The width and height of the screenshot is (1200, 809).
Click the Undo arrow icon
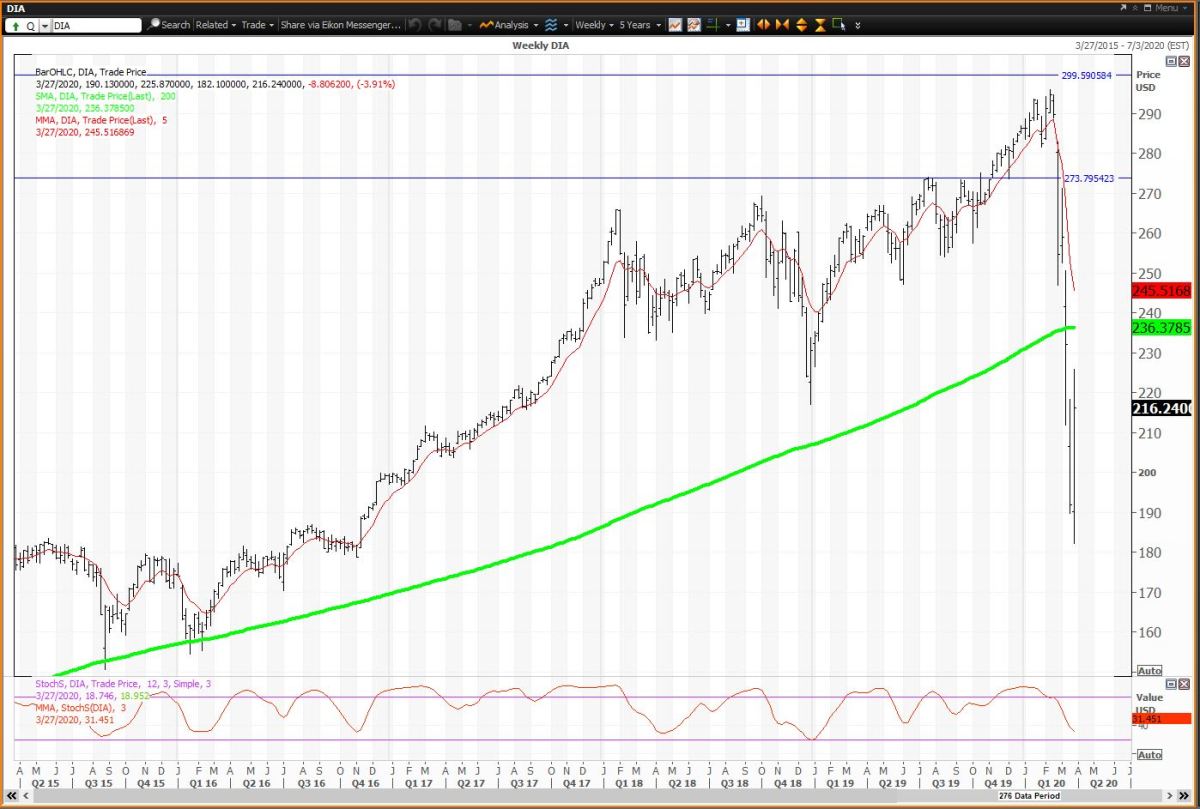[x=414, y=25]
